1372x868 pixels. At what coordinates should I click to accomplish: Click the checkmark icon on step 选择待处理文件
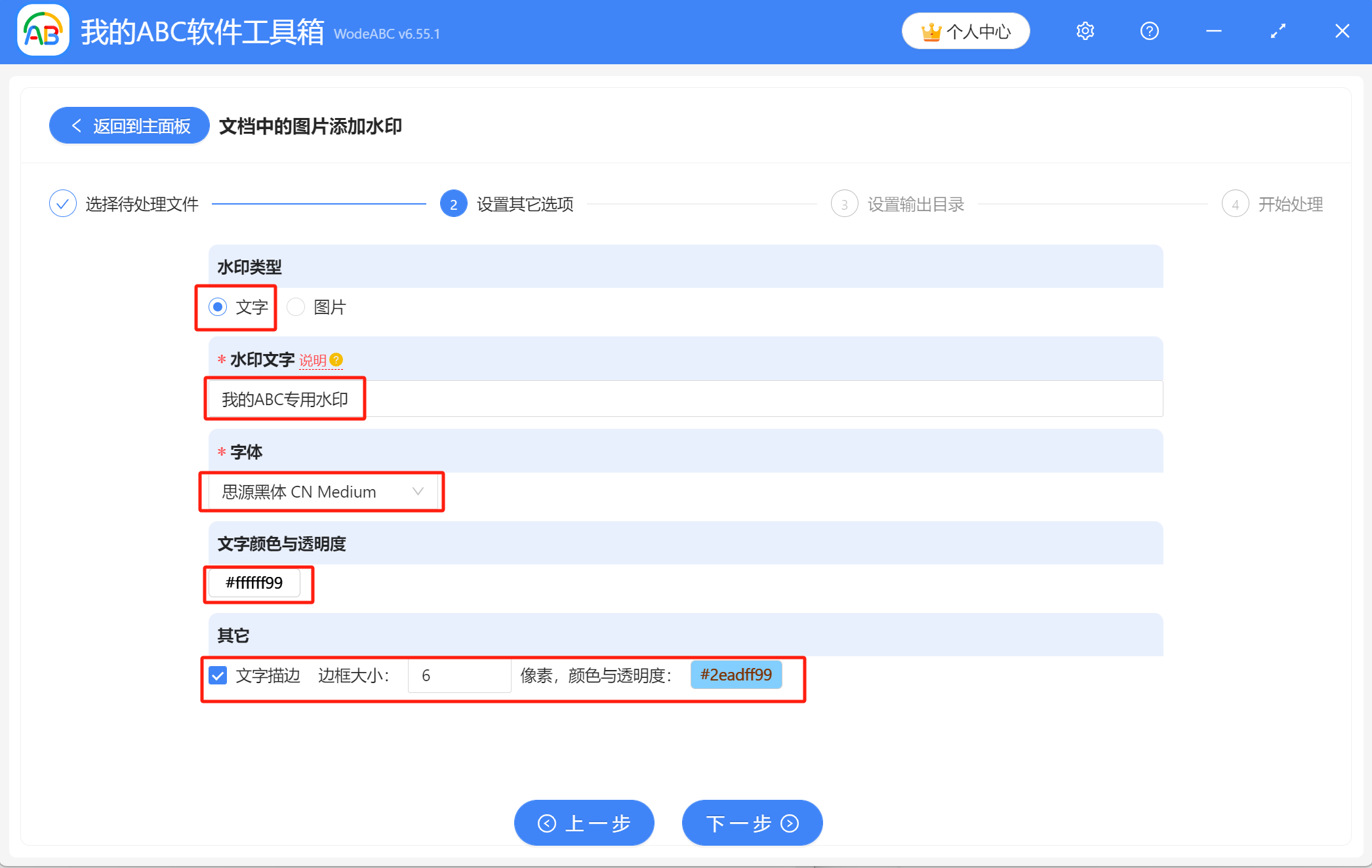[62, 203]
